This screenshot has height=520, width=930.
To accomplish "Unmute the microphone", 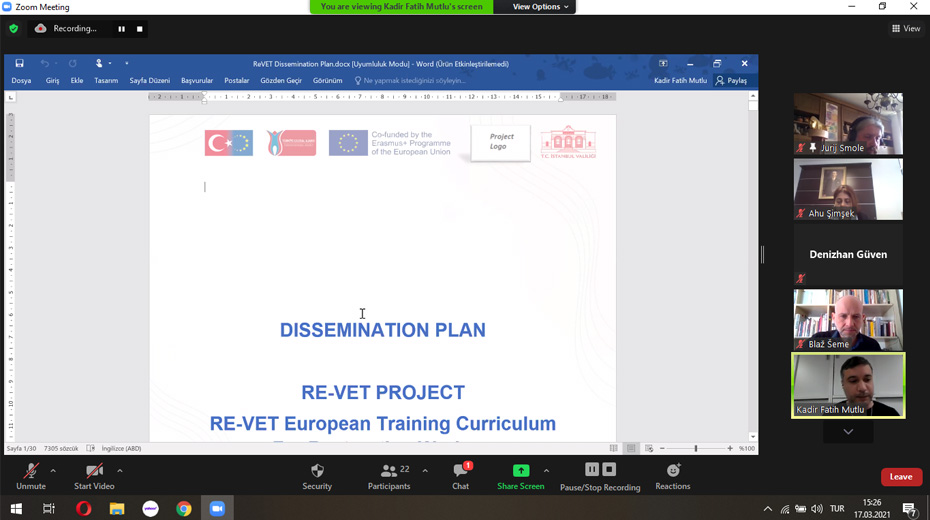I will click(31, 471).
